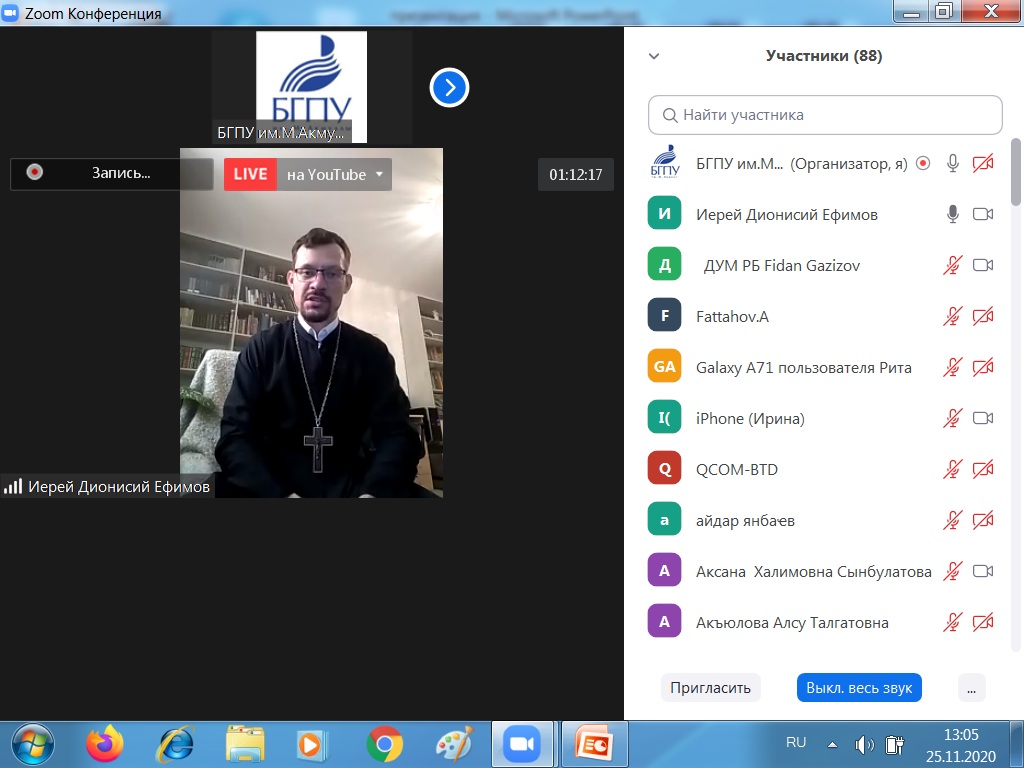Viewport: 1024px width, 768px height.
Task: Click the Найти участника search field
Action: coord(825,115)
